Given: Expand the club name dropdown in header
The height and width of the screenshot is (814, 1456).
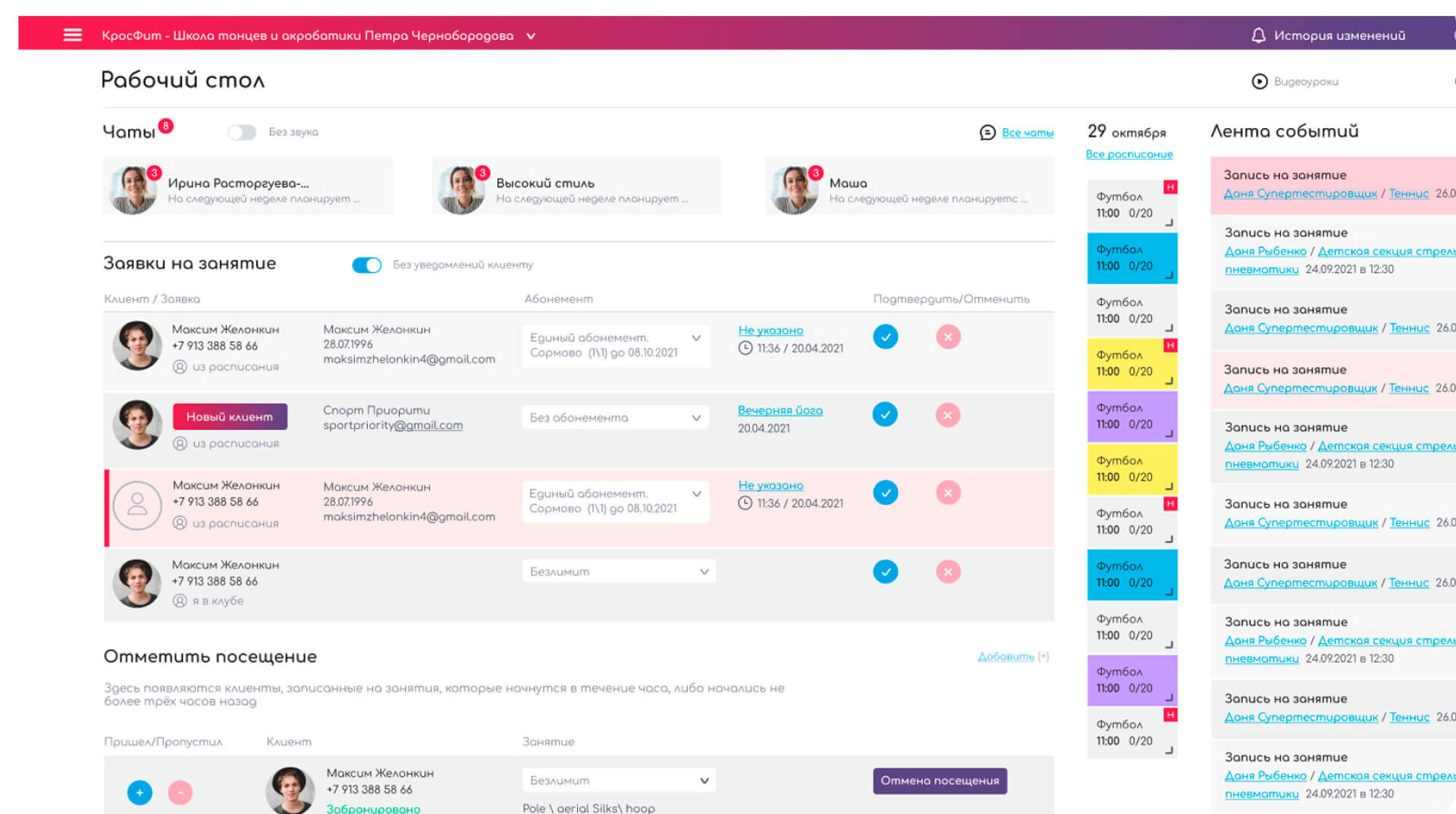Looking at the screenshot, I should tap(531, 36).
